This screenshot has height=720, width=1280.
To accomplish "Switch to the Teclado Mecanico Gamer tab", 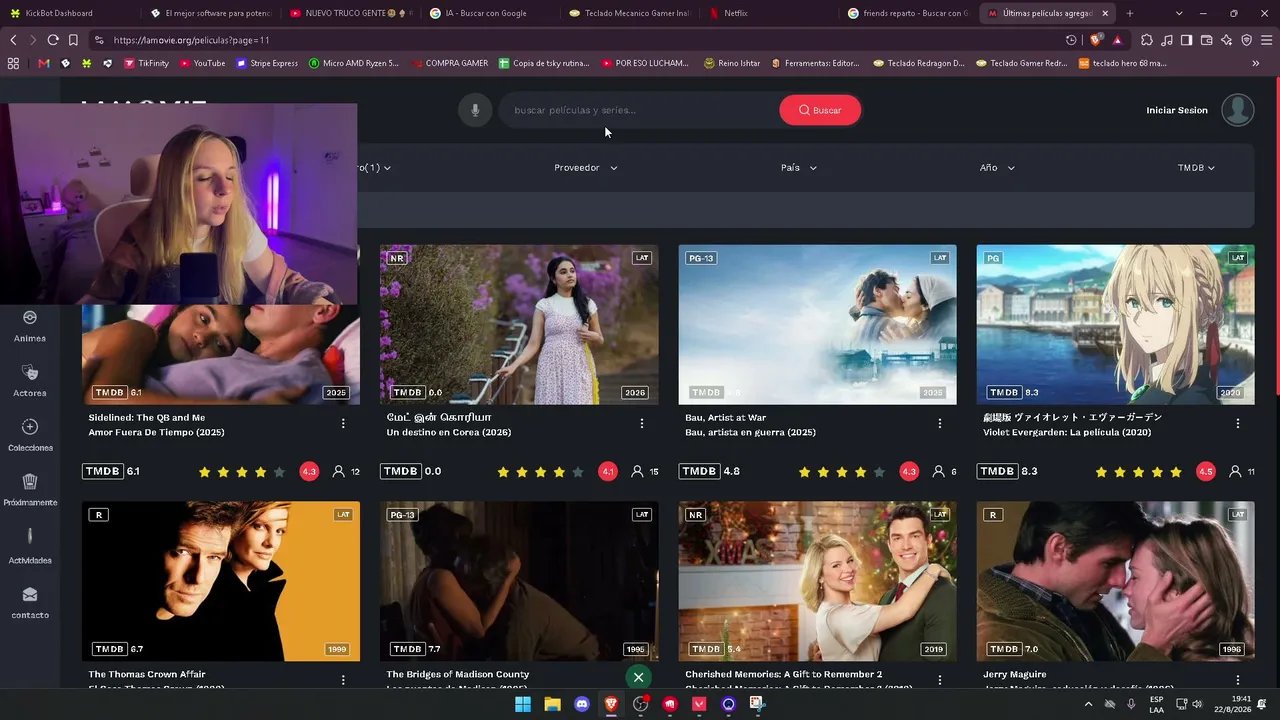I will point(629,13).
